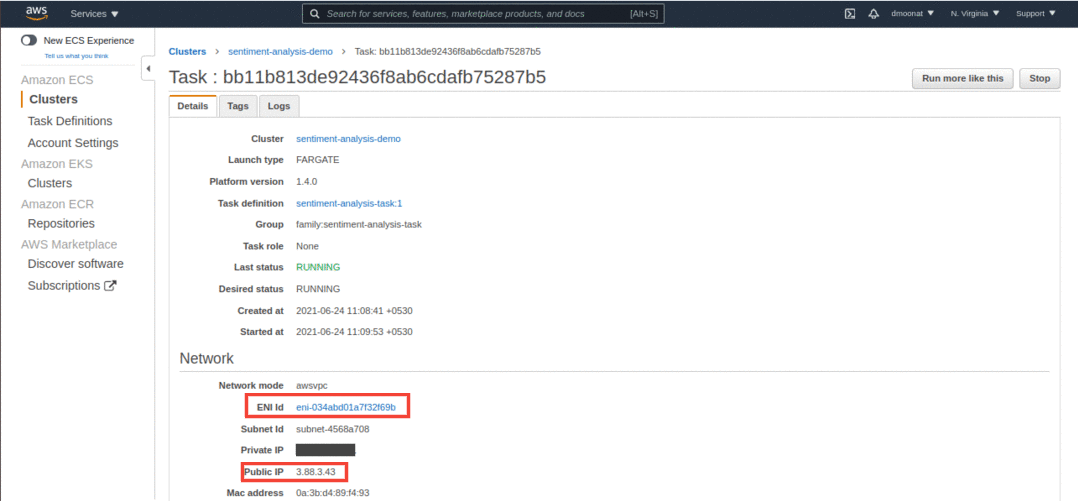Open the notifications bell icon

(874, 14)
